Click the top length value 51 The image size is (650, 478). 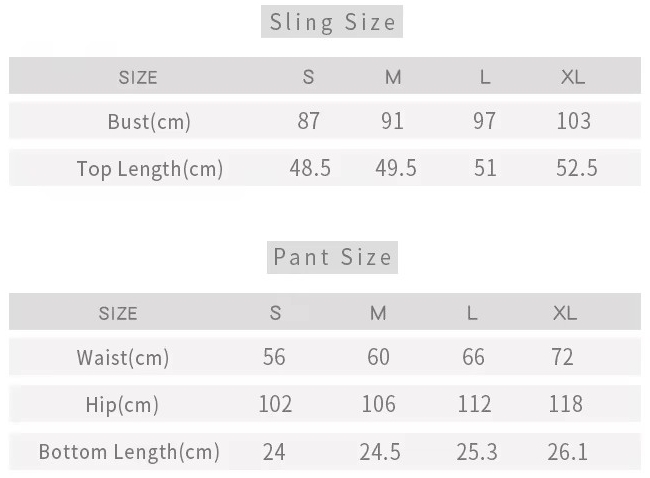coord(485,168)
